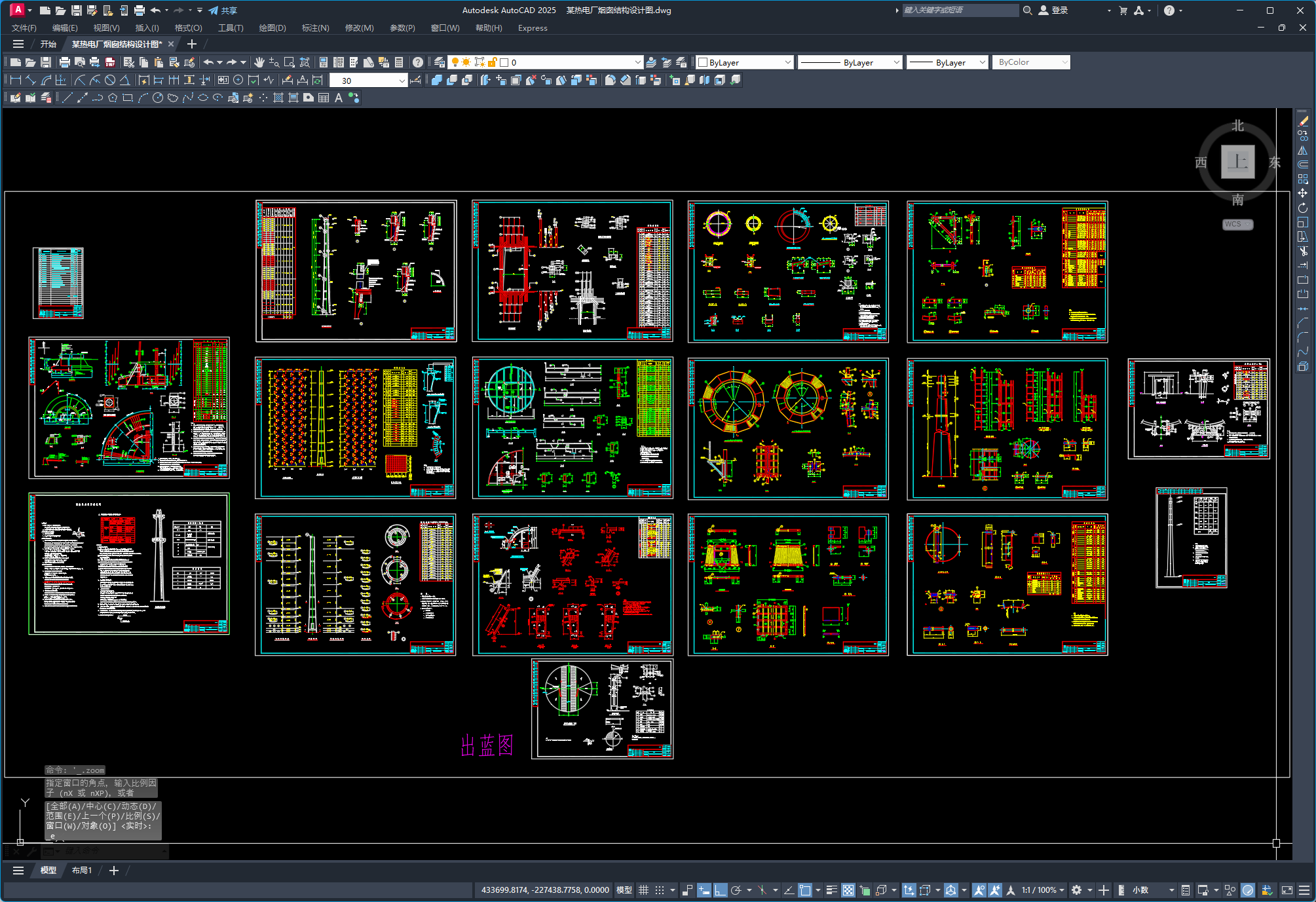Click the Plot printer icon

pyautogui.click(x=64, y=62)
